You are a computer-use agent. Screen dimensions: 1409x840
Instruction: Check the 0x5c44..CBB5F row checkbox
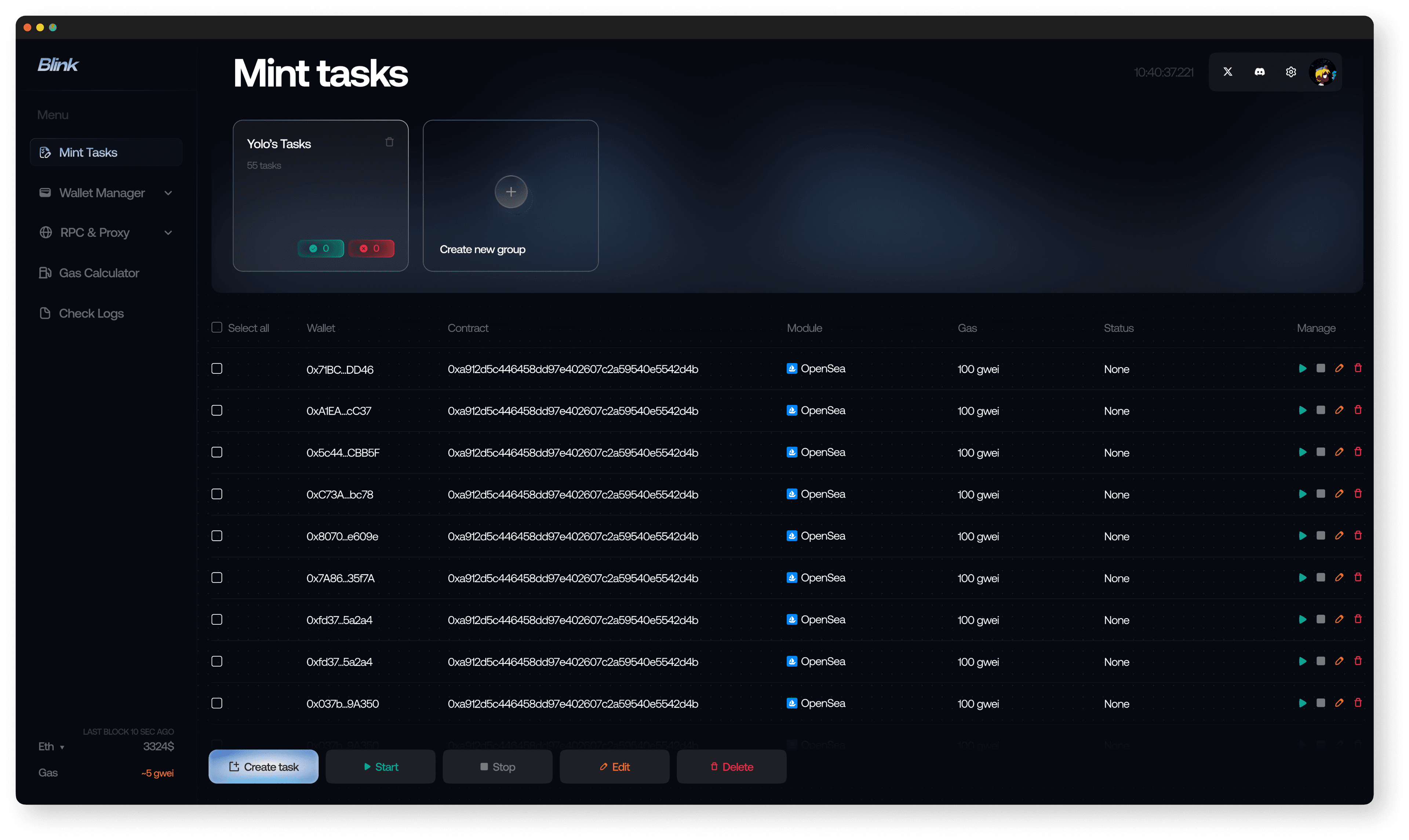coord(216,452)
